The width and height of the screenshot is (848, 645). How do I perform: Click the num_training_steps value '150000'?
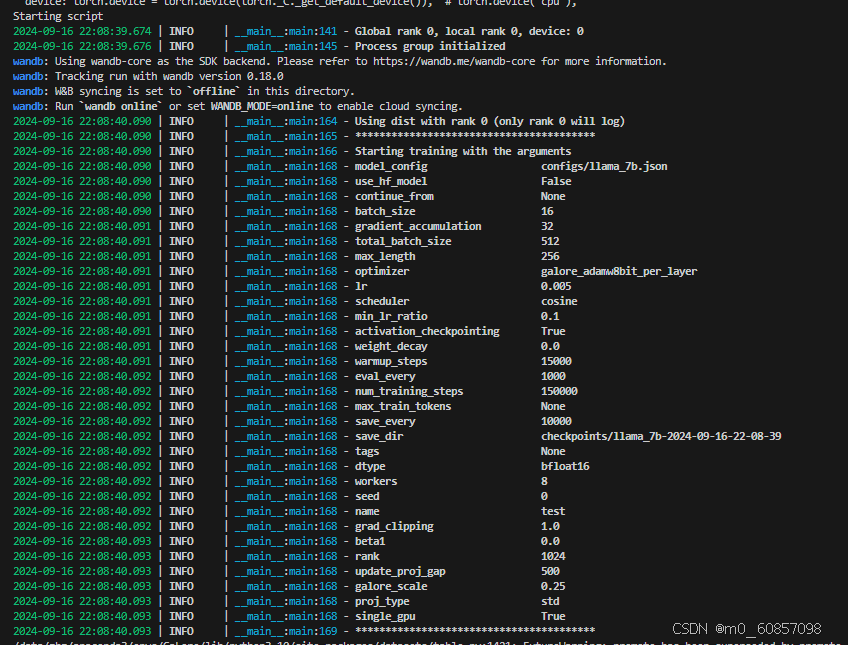[x=559, y=391]
